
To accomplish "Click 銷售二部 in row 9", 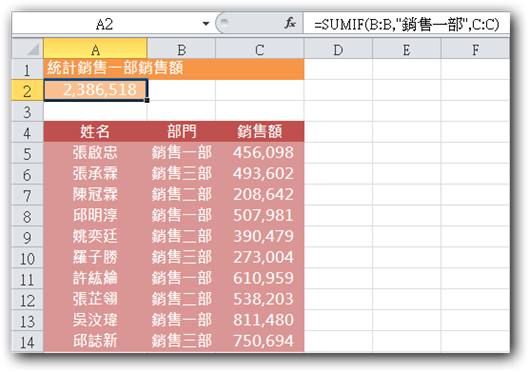I will point(182,236).
